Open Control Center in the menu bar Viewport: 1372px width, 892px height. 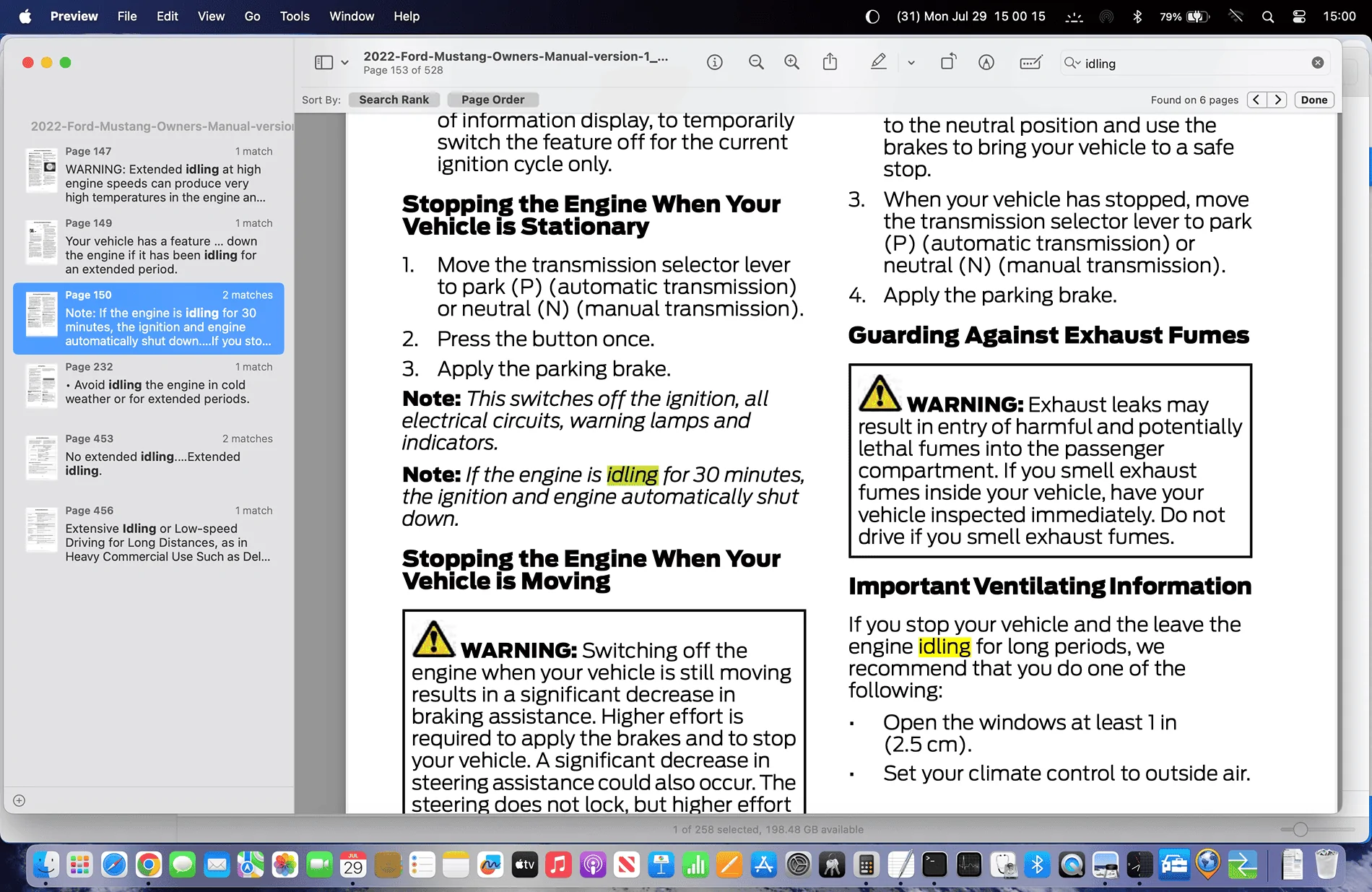point(1299,16)
